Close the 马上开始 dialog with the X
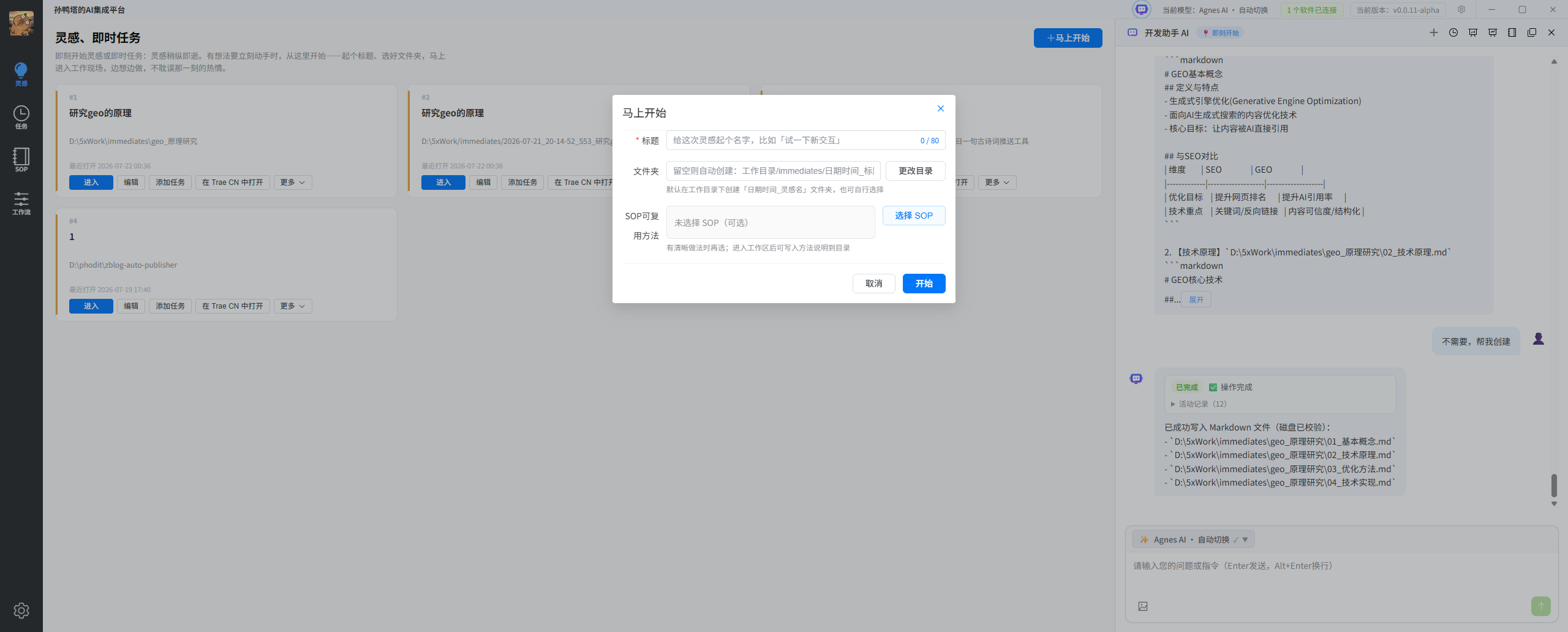 (941, 108)
